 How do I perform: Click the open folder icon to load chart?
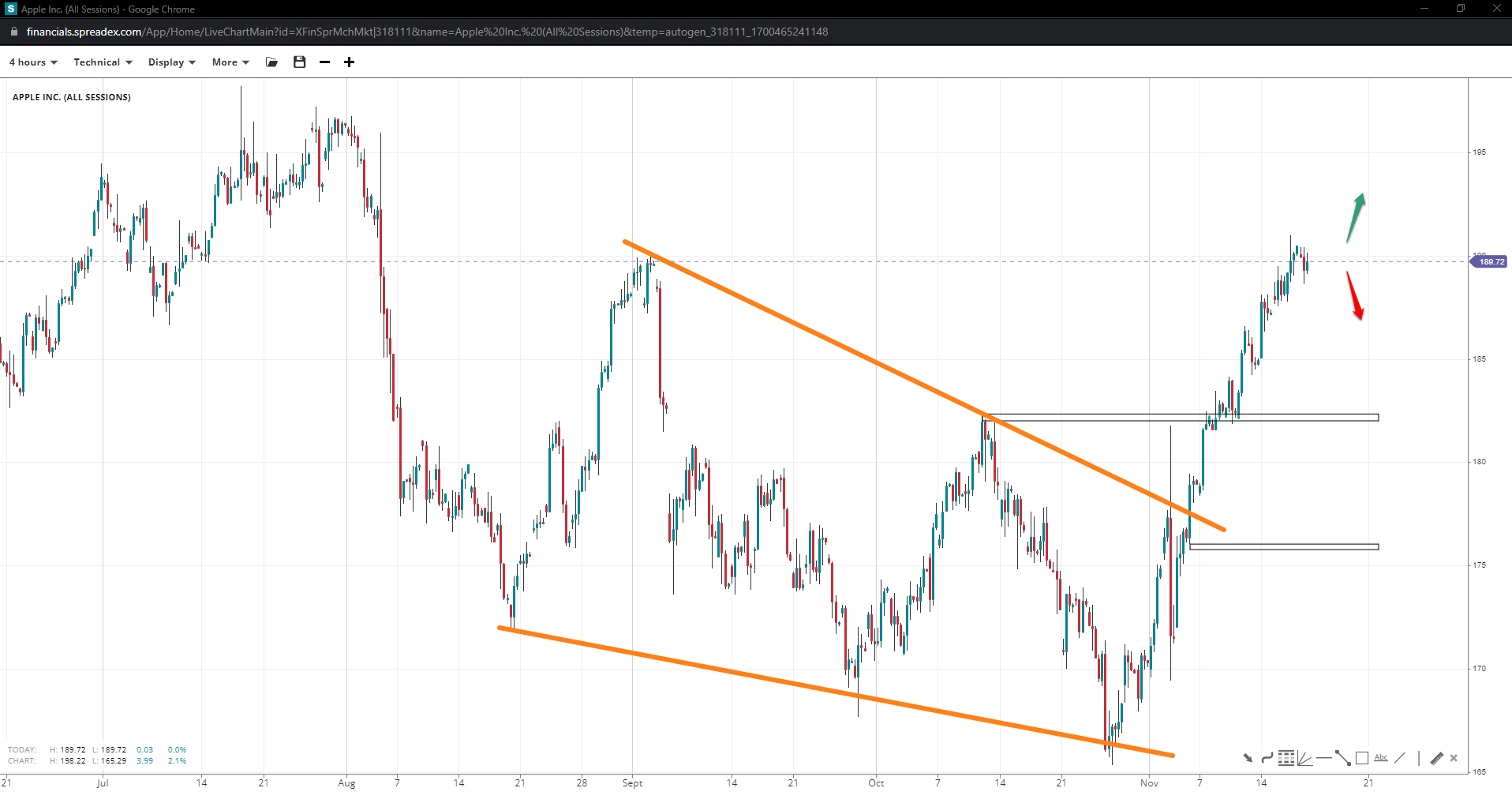coord(272,62)
